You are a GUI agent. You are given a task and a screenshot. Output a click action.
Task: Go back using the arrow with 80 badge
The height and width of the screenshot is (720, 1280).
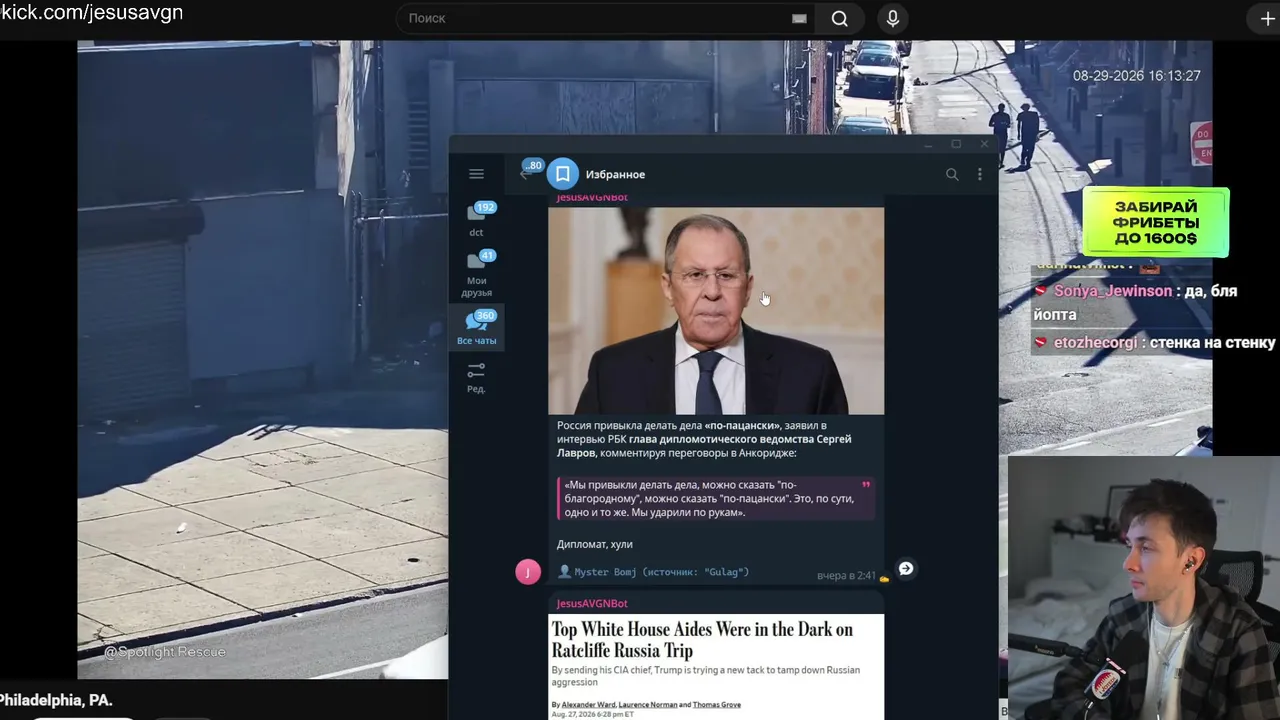[x=527, y=172]
